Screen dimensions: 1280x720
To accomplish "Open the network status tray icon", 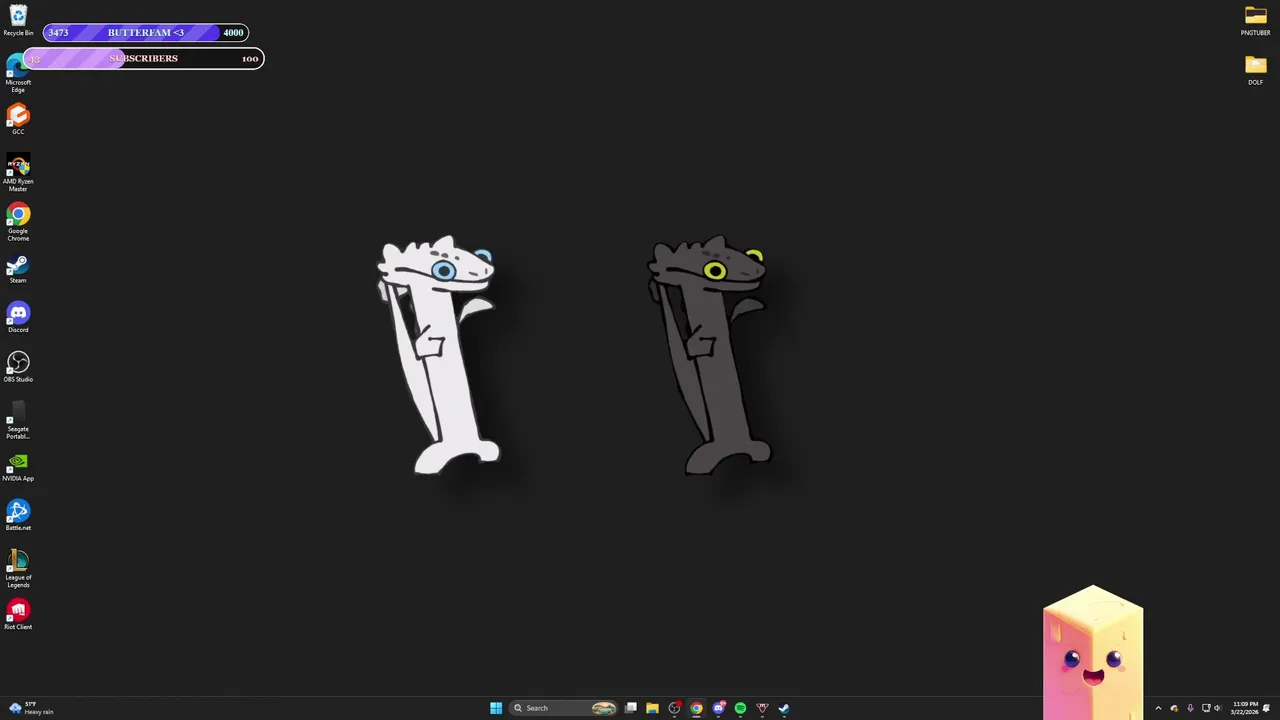I will pos(1206,708).
